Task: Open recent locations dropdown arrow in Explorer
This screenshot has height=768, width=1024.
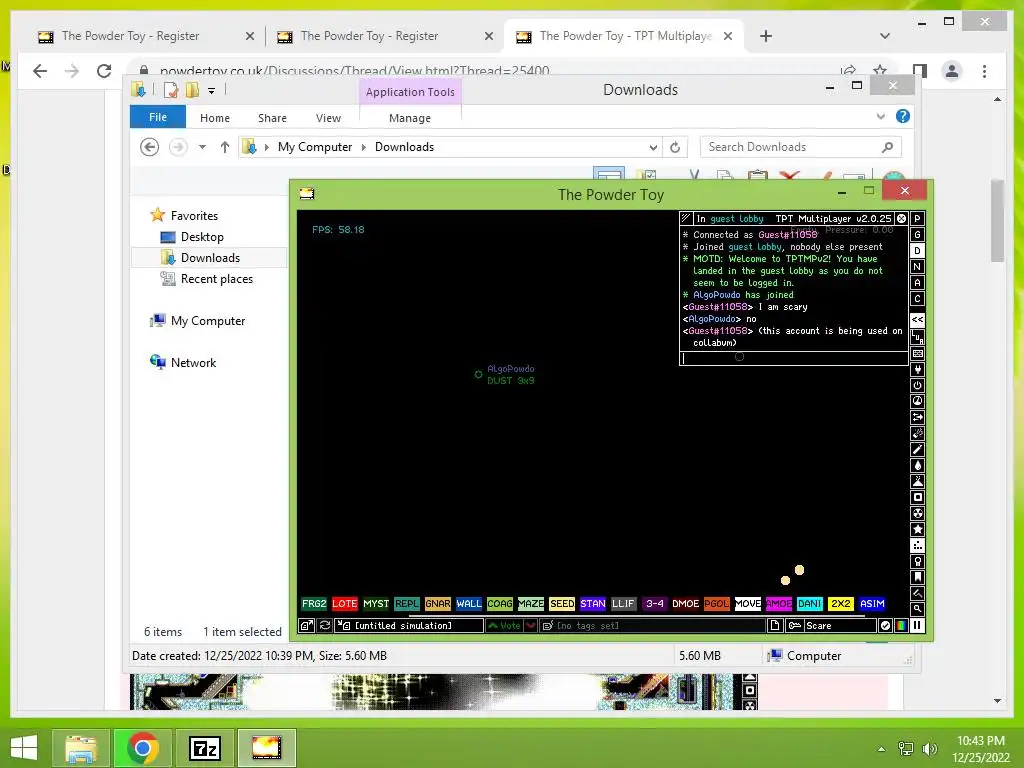Action: coord(202,147)
